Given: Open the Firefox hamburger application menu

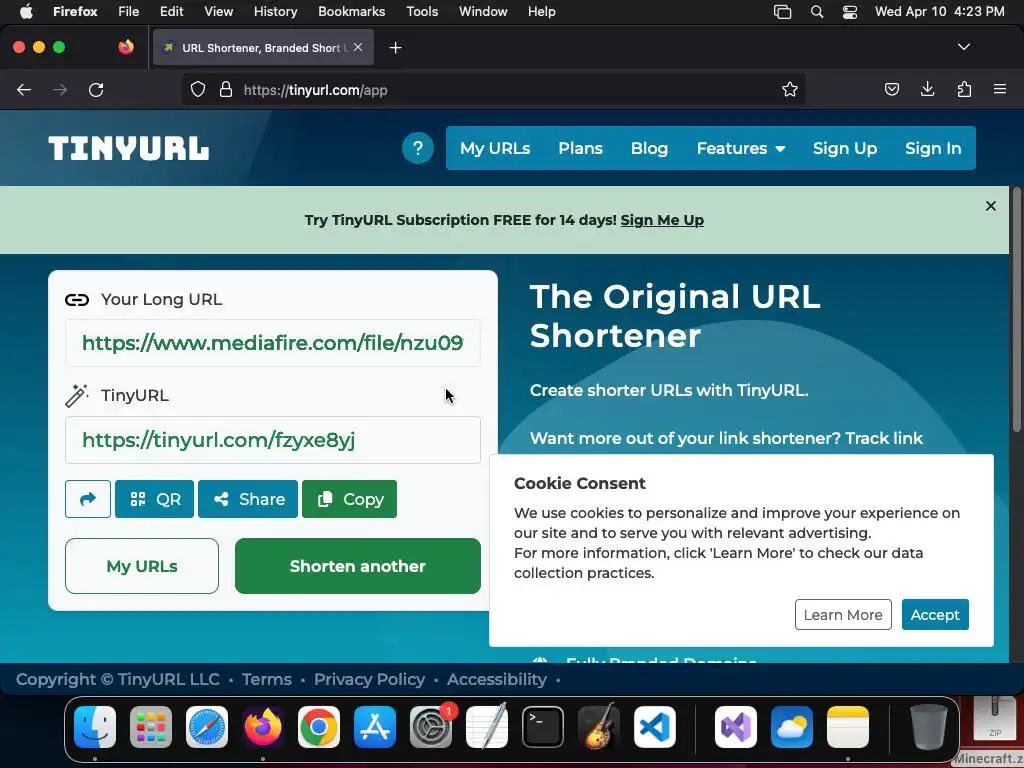Looking at the screenshot, I should [x=1000, y=90].
